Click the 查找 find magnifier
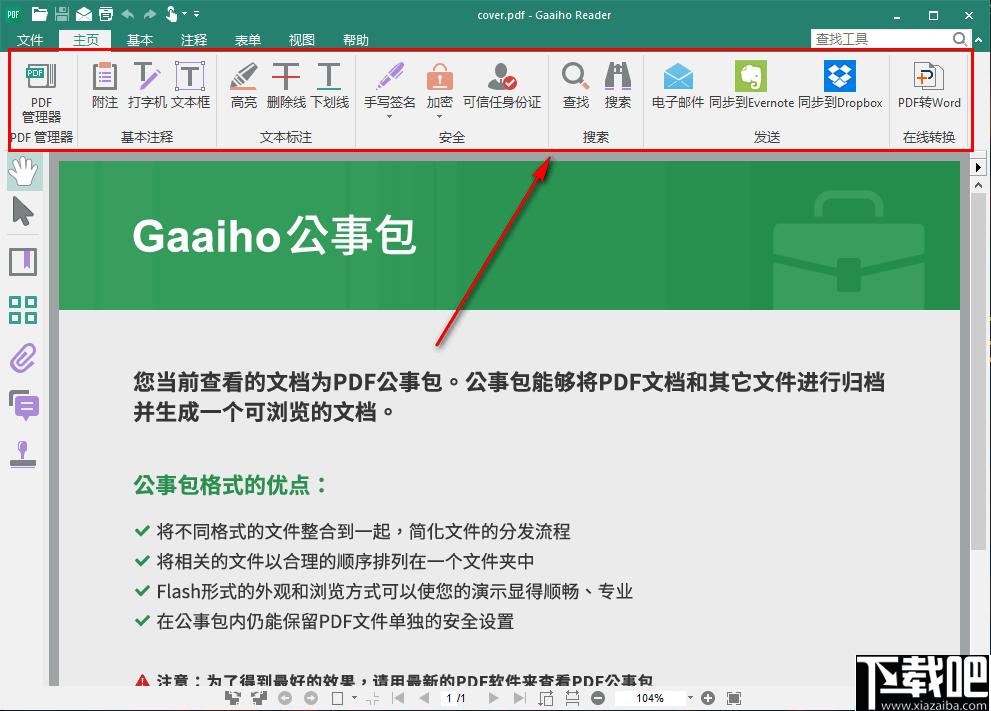The image size is (991, 711). tap(576, 85)
